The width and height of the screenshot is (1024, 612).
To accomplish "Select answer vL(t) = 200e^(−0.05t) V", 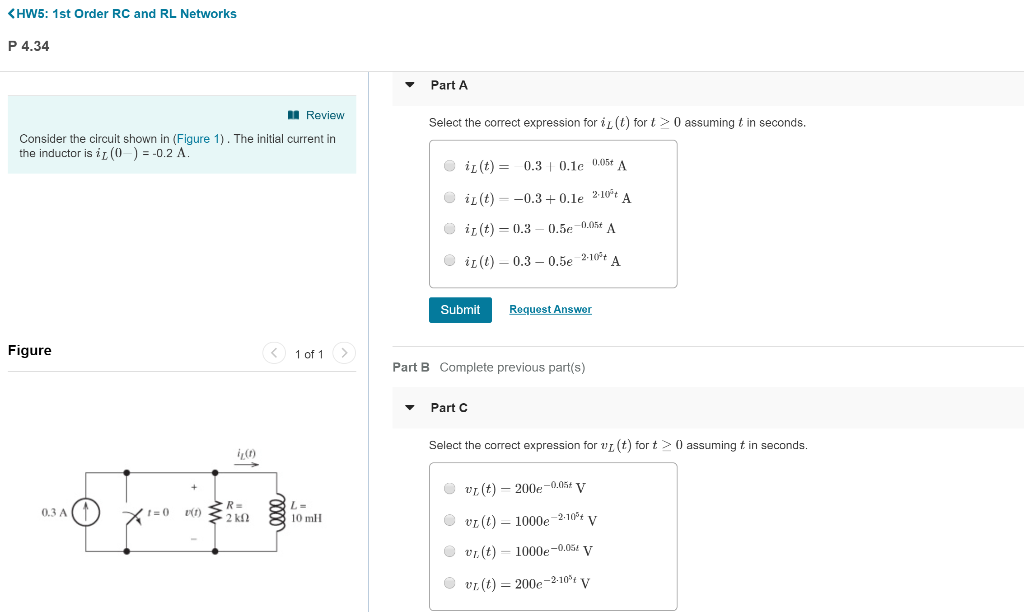I will [x=450, y=489].
